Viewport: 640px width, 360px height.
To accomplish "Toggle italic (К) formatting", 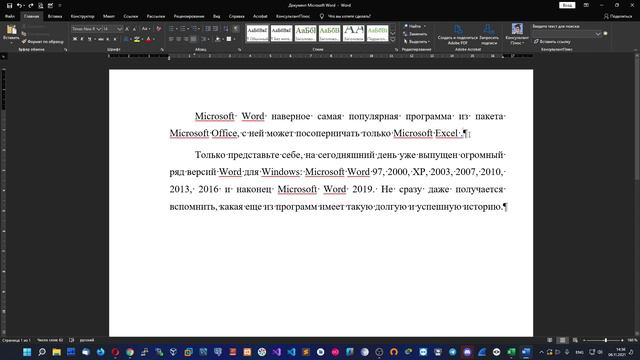I will click(x=82, y=39).
